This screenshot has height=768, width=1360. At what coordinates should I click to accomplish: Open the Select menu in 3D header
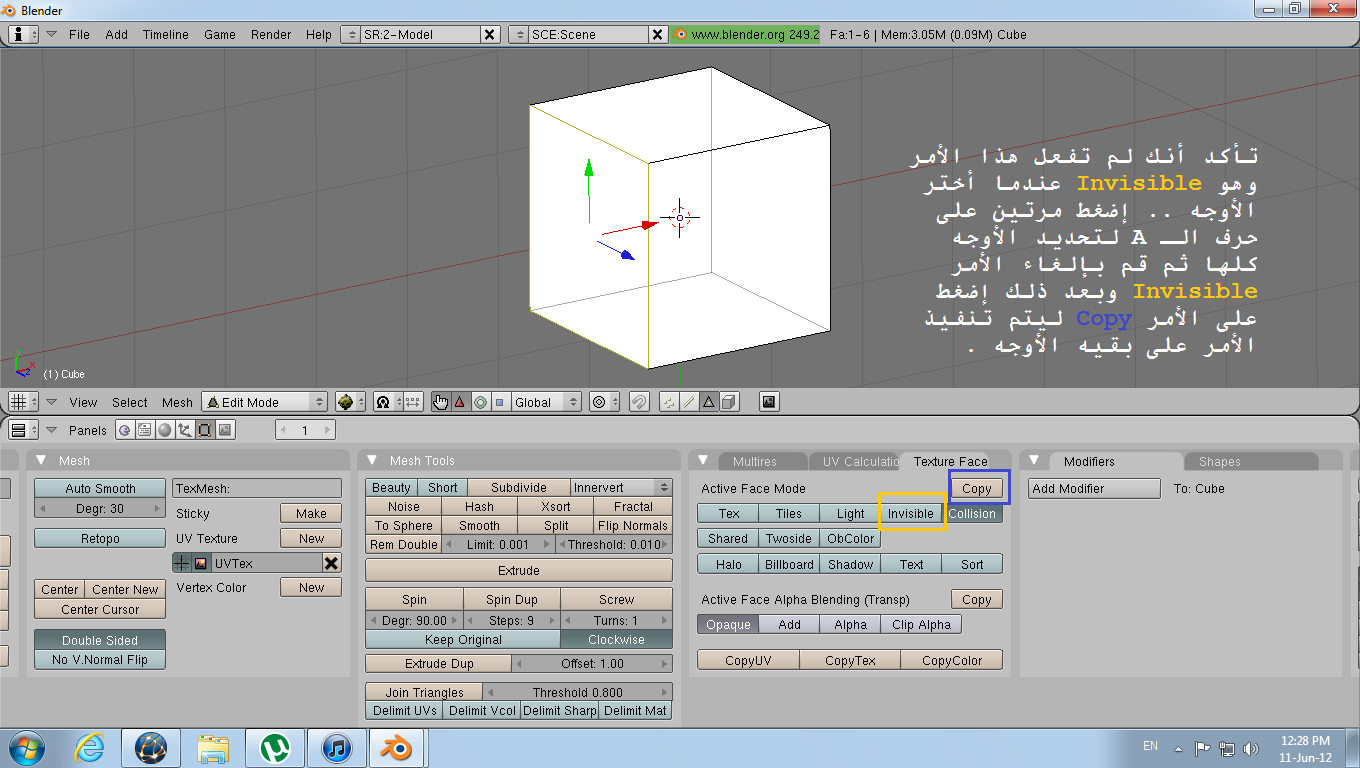(130, 402)
